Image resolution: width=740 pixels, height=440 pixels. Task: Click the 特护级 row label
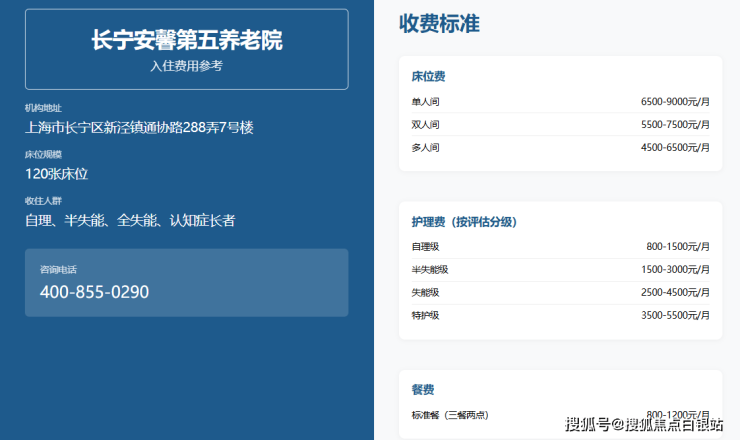coord(426,315)
